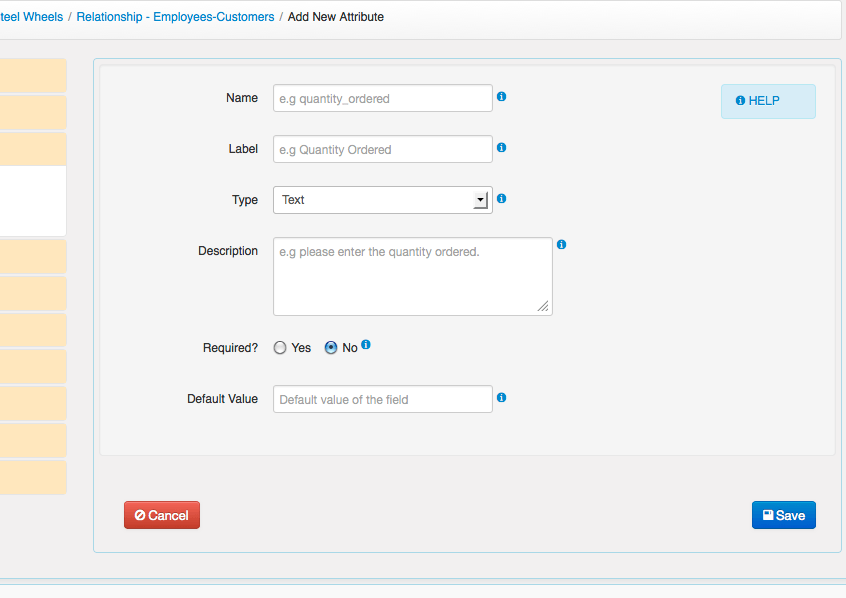Select No for Required

(x=331, y=348)
